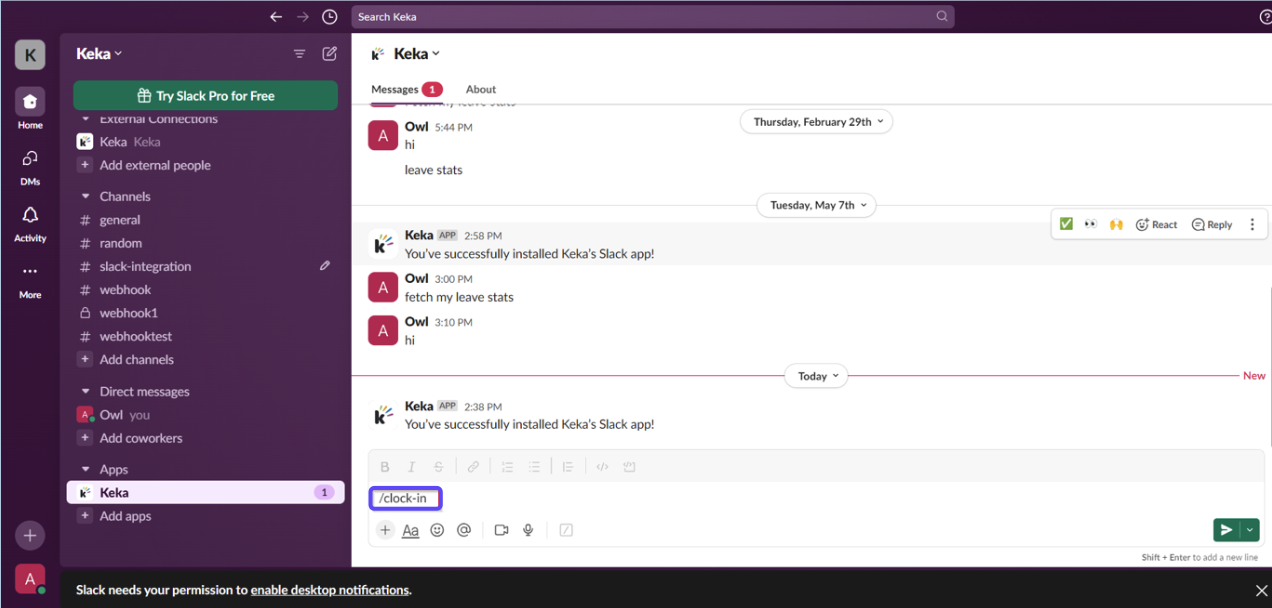Click the emoji picker smiley icon
Screen dimensions: 1272x608
pyautogui.click(x=437, y=531)
